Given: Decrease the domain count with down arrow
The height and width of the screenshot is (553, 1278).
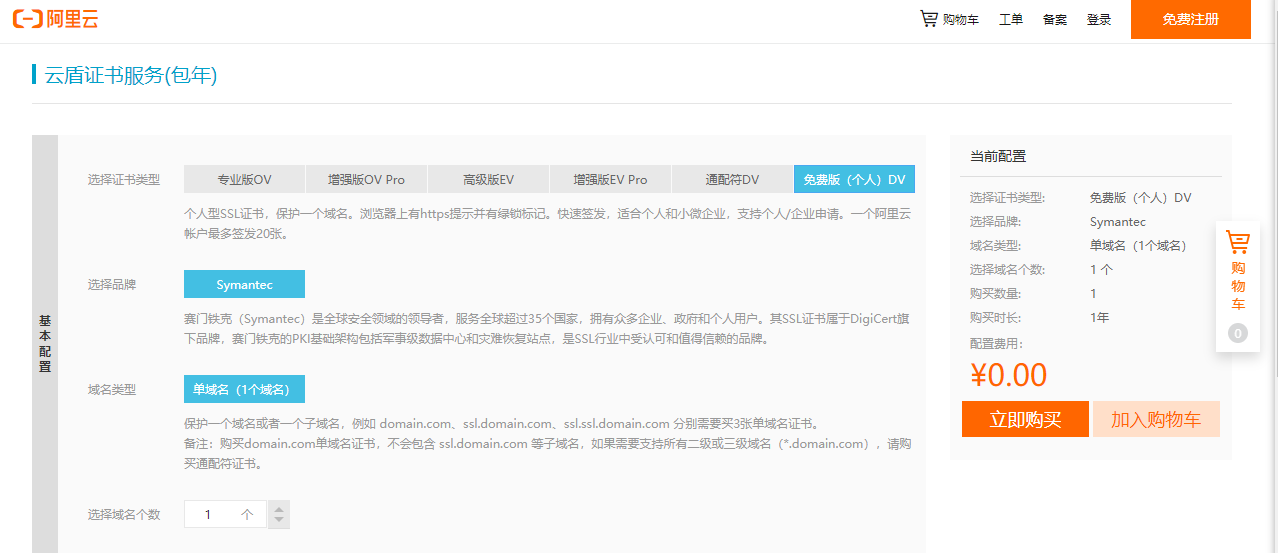Looking at the screenshot, I should click(x=279, y=521).
